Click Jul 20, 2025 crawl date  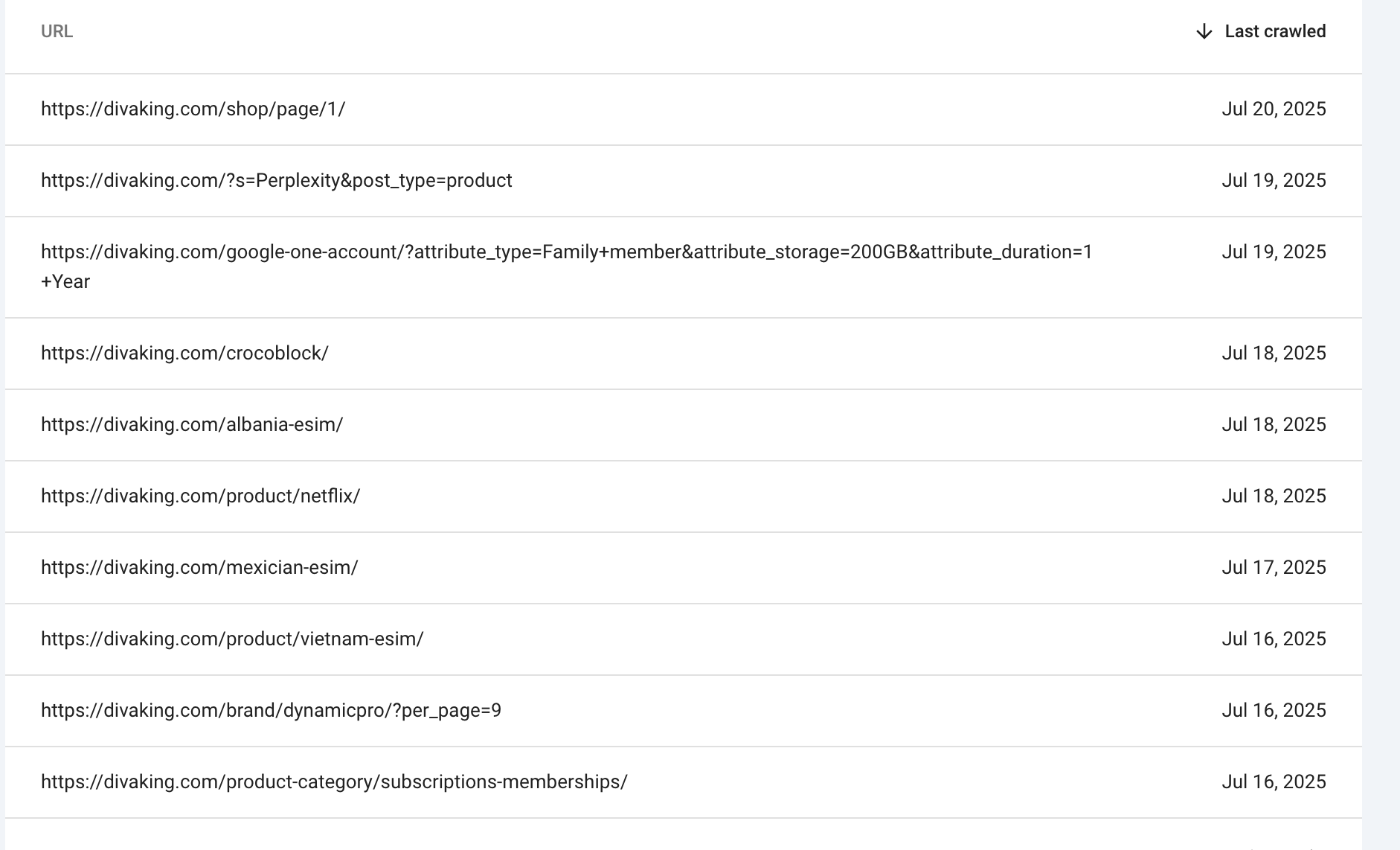pos(1274,109)
